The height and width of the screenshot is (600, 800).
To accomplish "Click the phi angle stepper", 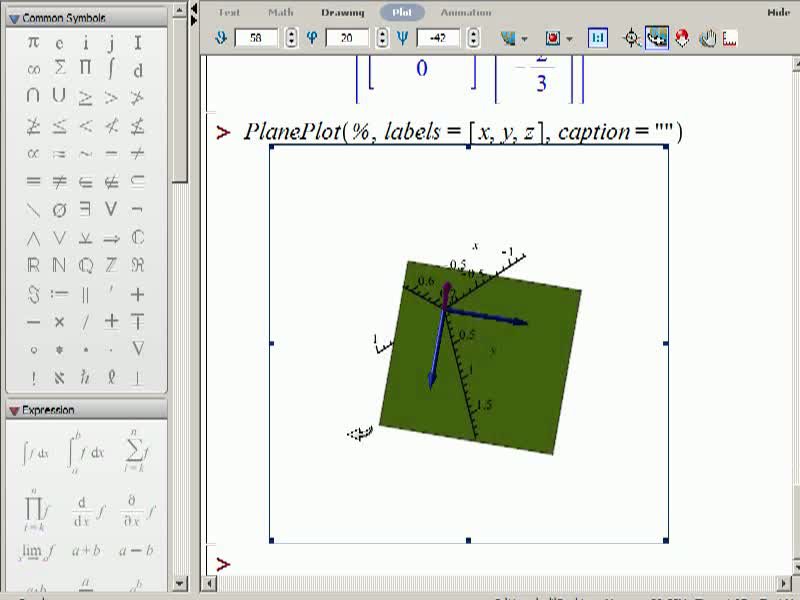I will [x=382, y=38].
